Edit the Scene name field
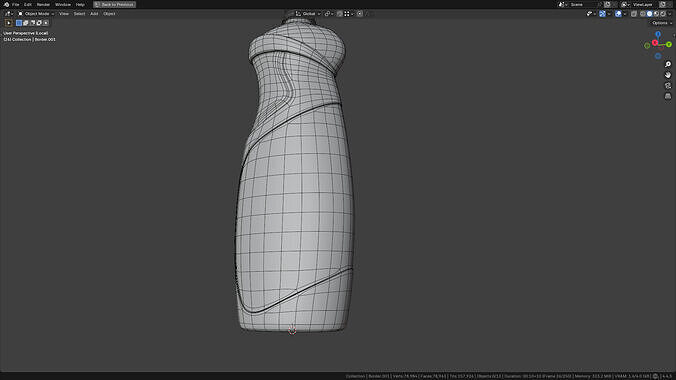676x380 pixels. click(x=583, y=4)
